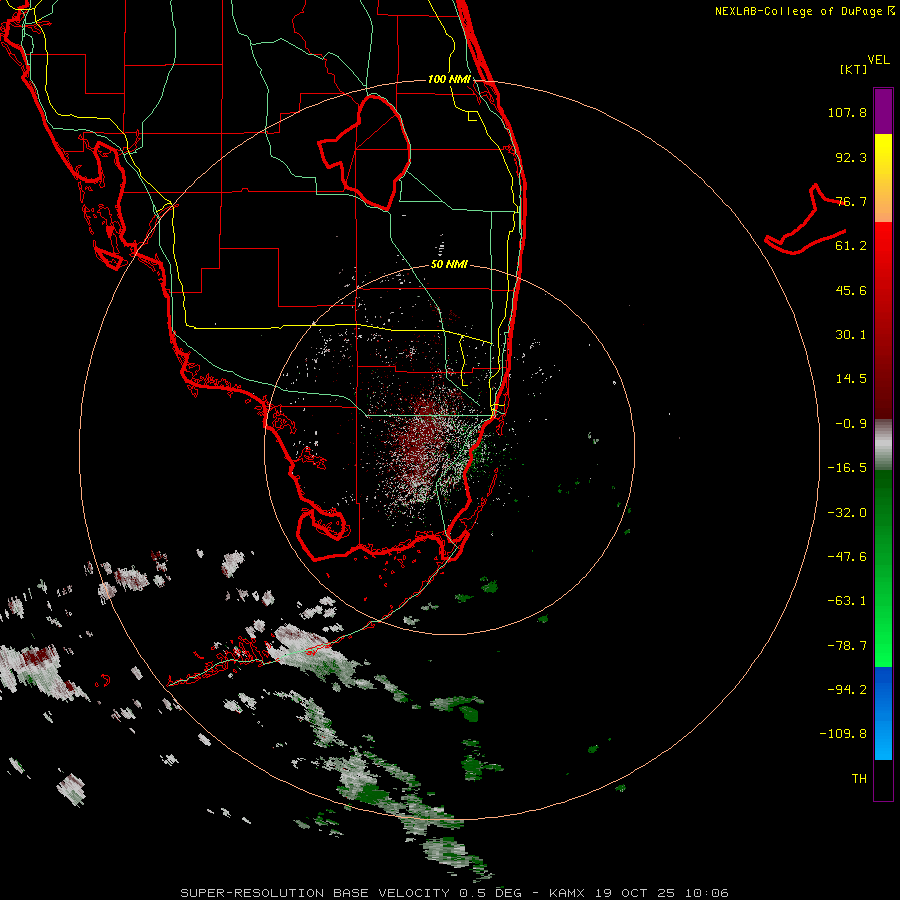Click the -32.0 velocity scale value
Screen dimensions: 900x900
[x=847, y=513]
